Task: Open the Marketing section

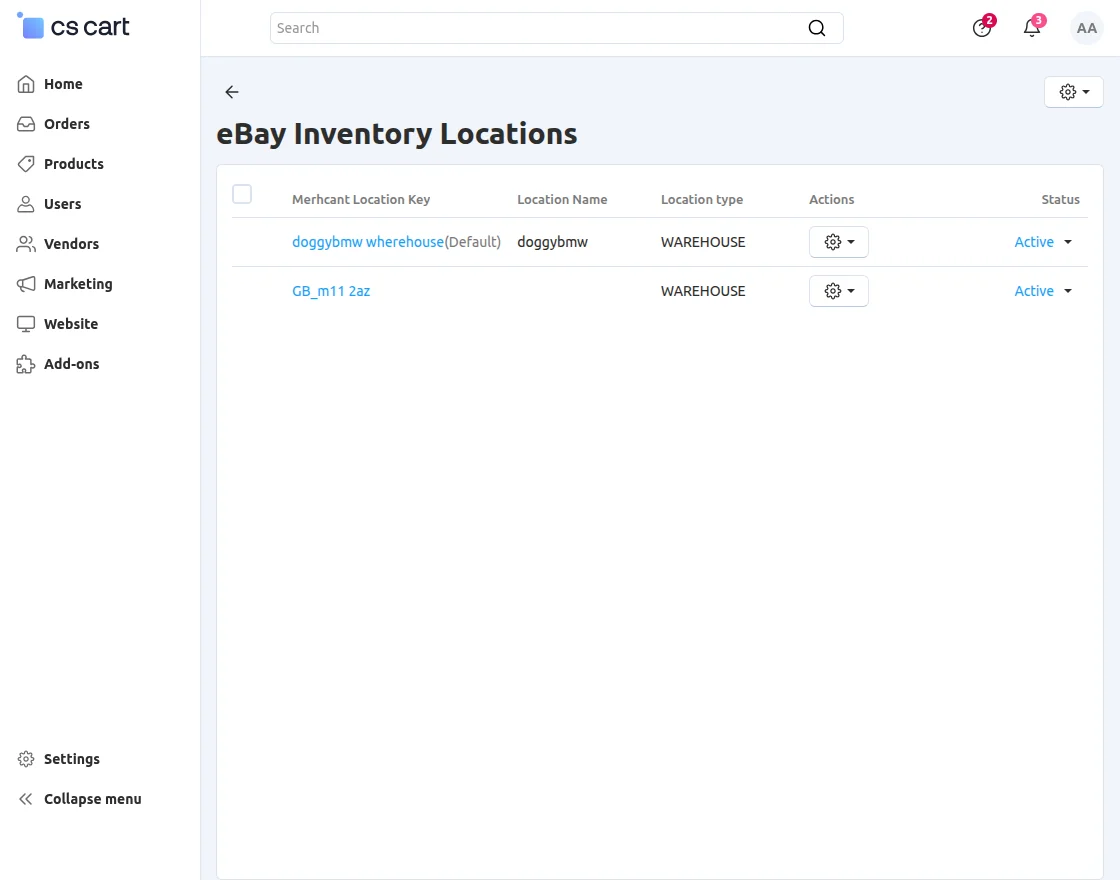Action: point(78,284)
